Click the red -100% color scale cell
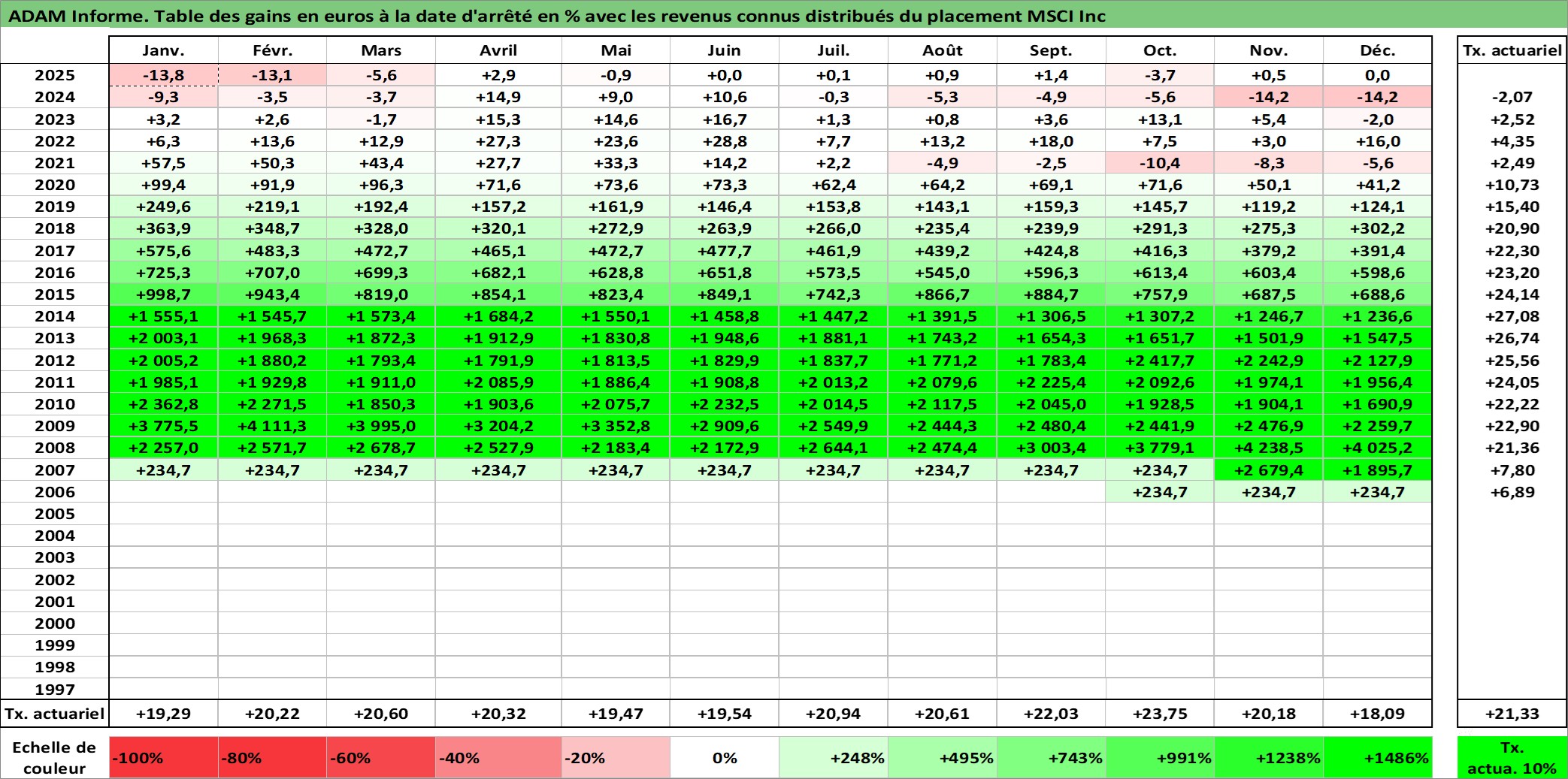This screenshot has width=1568, height=779. click(164, 757)
